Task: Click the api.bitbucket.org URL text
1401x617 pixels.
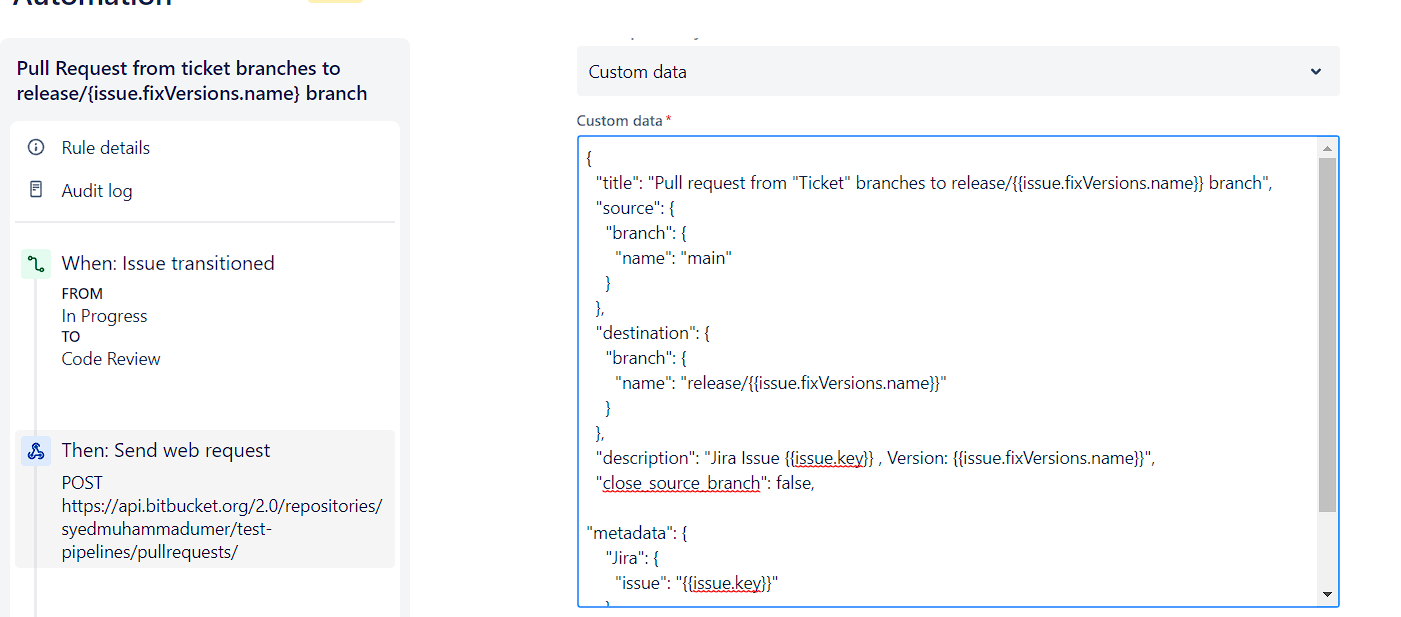Action: [x=222, y=528]
